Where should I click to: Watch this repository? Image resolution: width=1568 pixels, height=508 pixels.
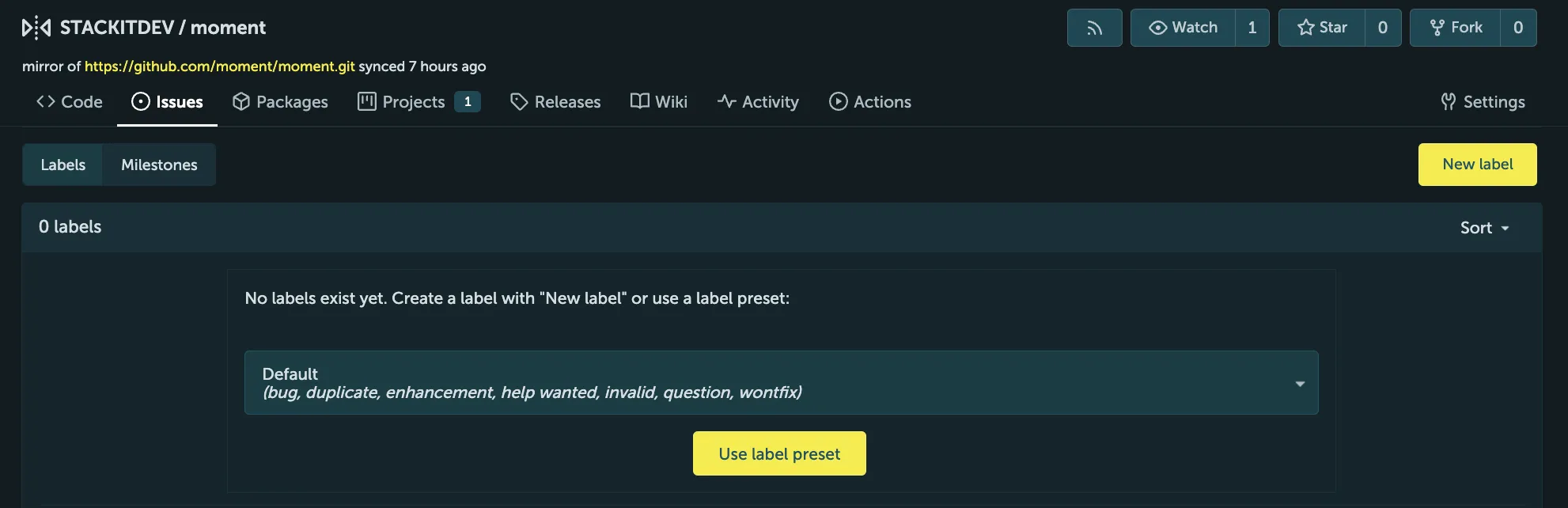pyautogui.click(x=1183, y=28)
